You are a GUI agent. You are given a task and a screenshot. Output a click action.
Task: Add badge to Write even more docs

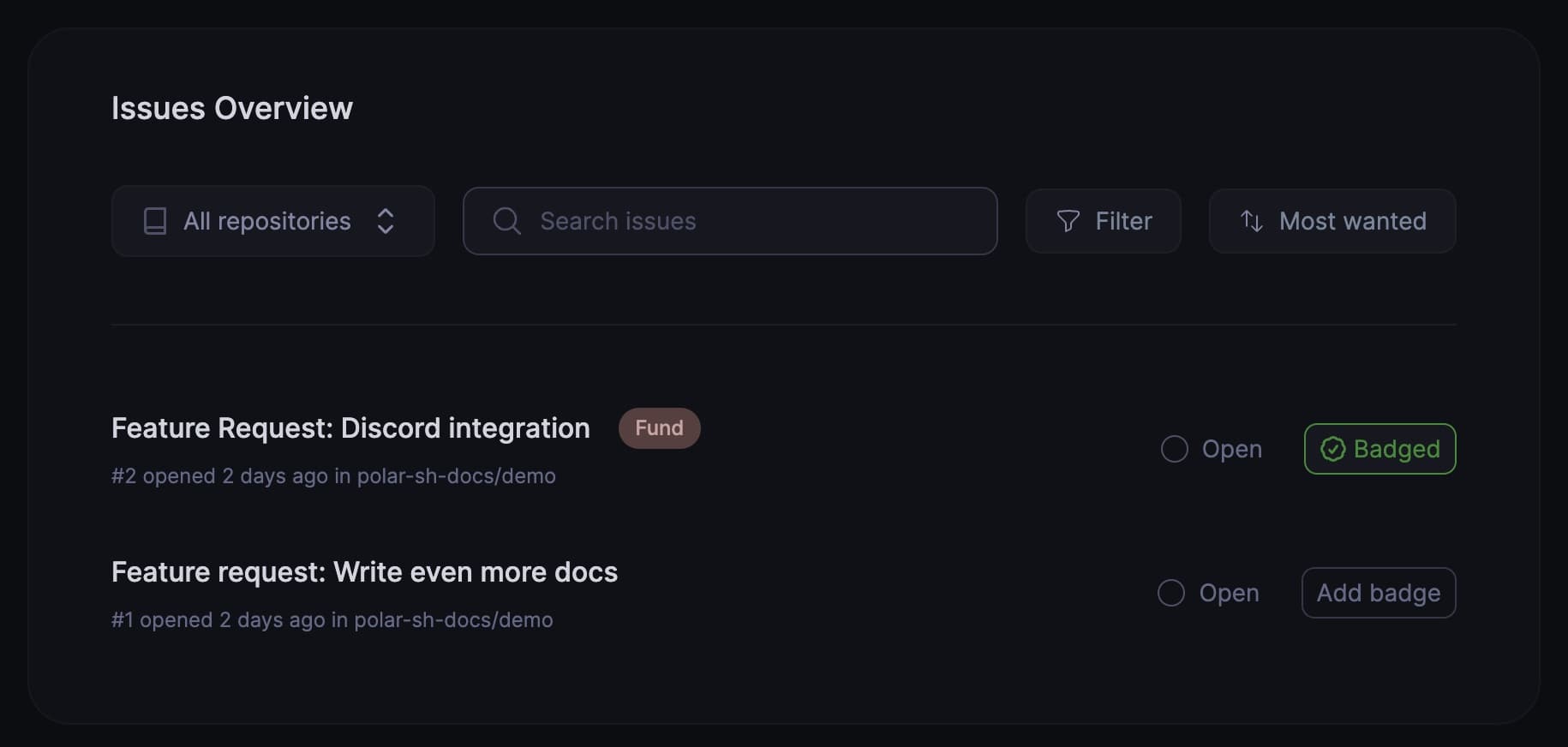coord(1379,593)
